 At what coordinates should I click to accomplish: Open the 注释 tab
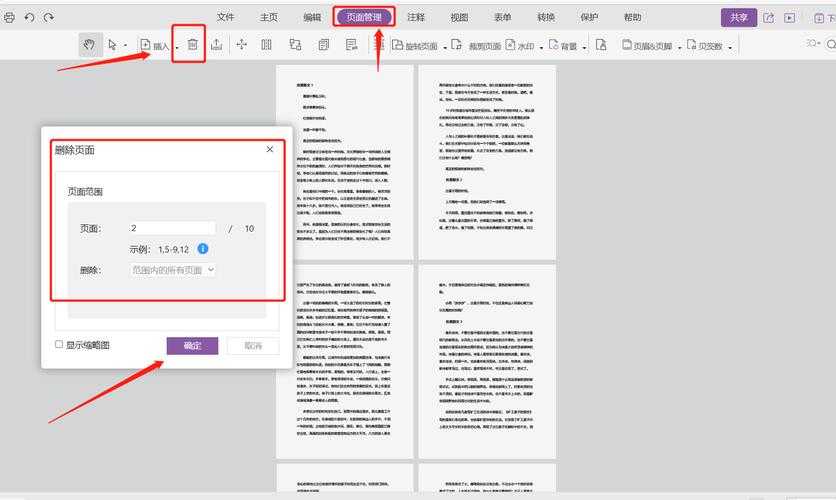416,17
